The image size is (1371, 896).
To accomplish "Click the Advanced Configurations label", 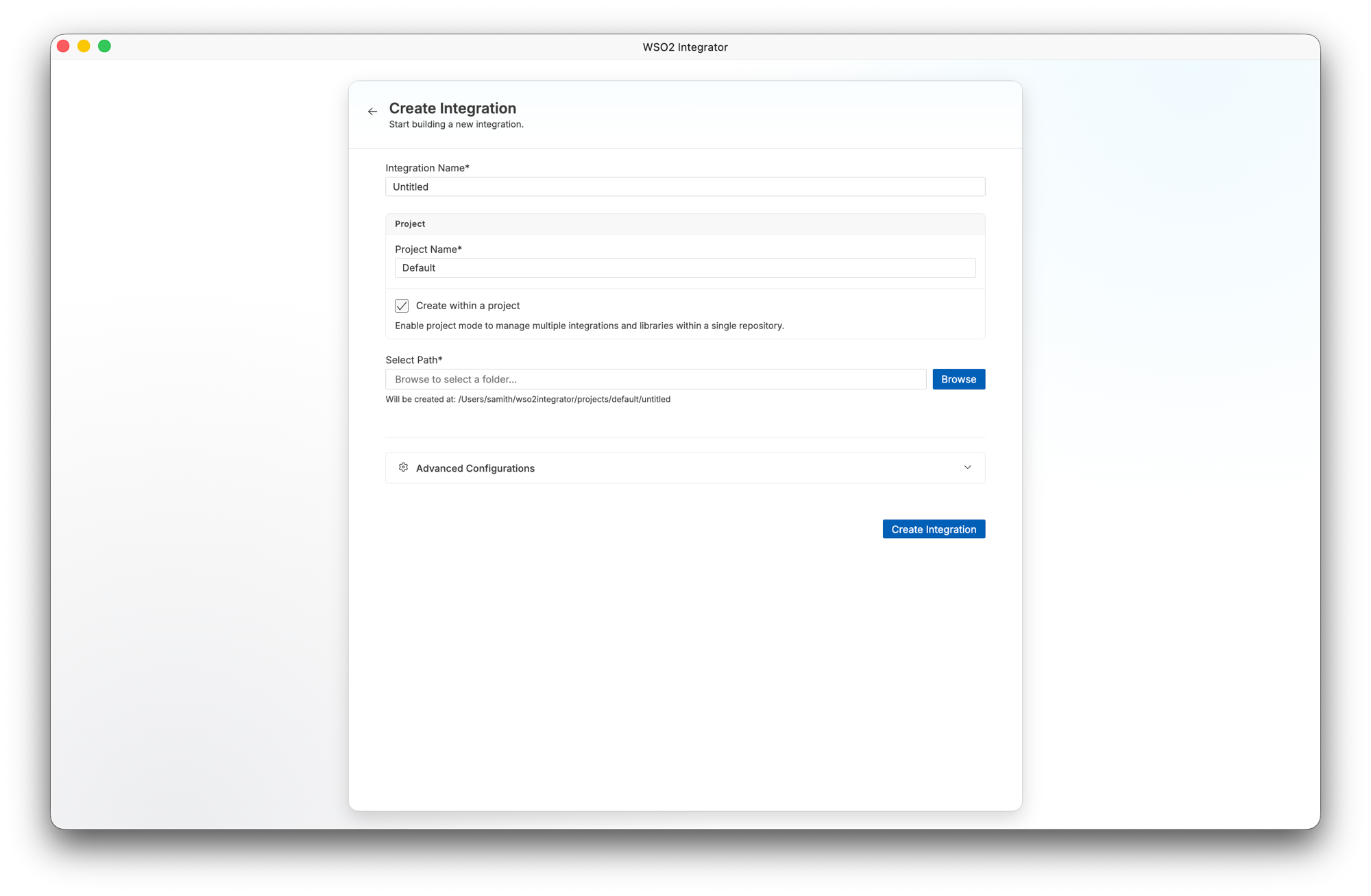I will point(475,468).
